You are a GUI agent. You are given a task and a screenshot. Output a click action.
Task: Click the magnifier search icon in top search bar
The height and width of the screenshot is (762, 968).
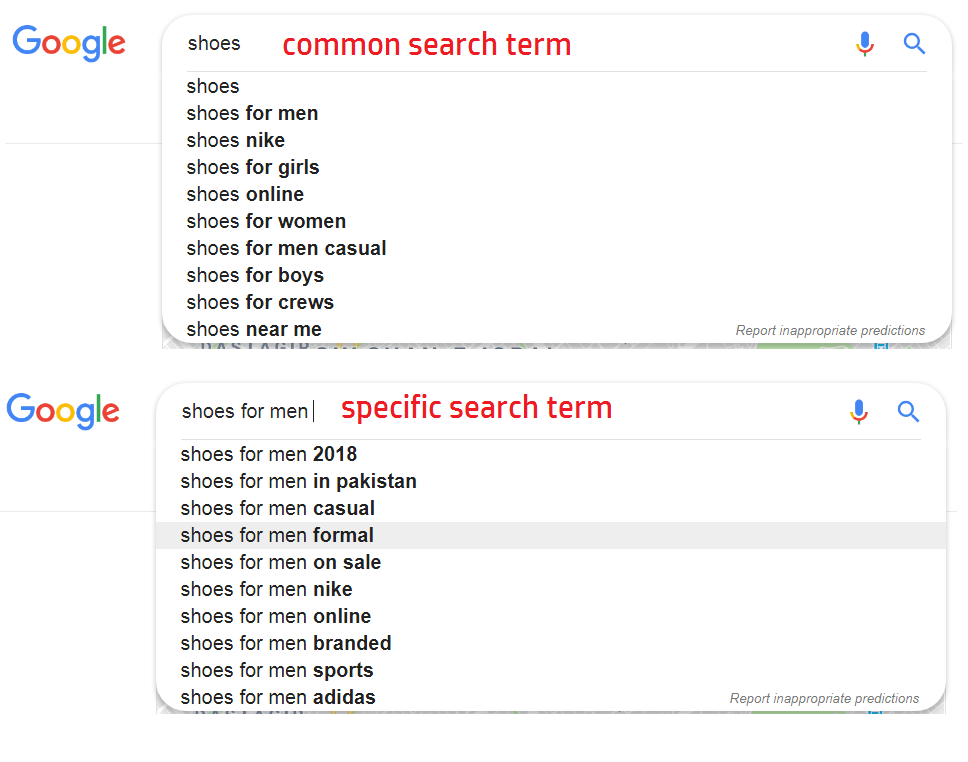coord(914,44)
